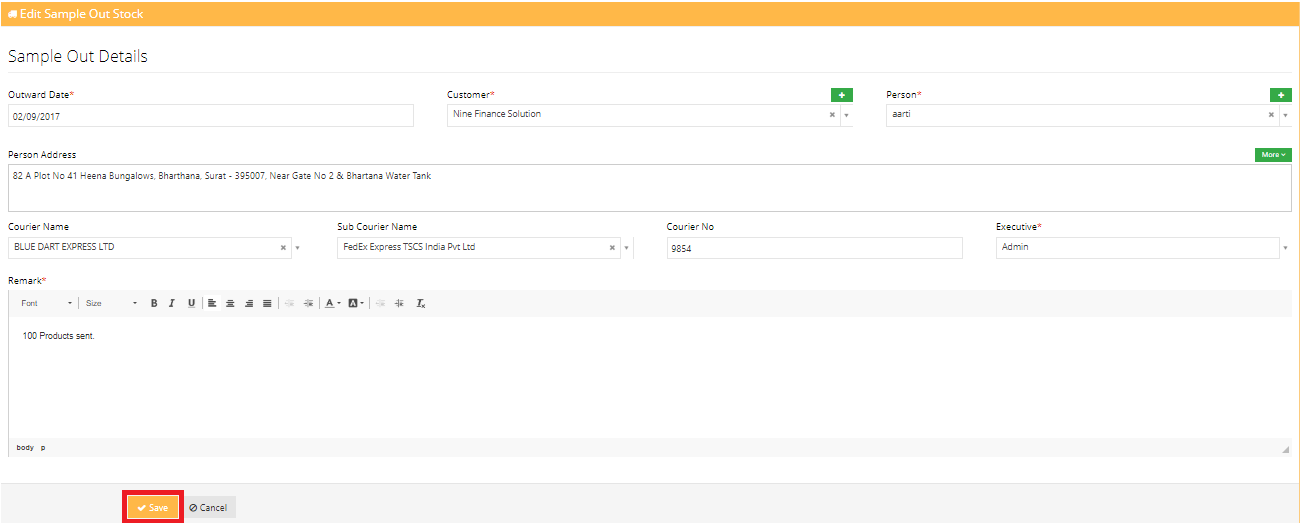This screenshot has height=523, width=1303.
Task: Open the Size dropdown in the editor
Action: [111, 303]
